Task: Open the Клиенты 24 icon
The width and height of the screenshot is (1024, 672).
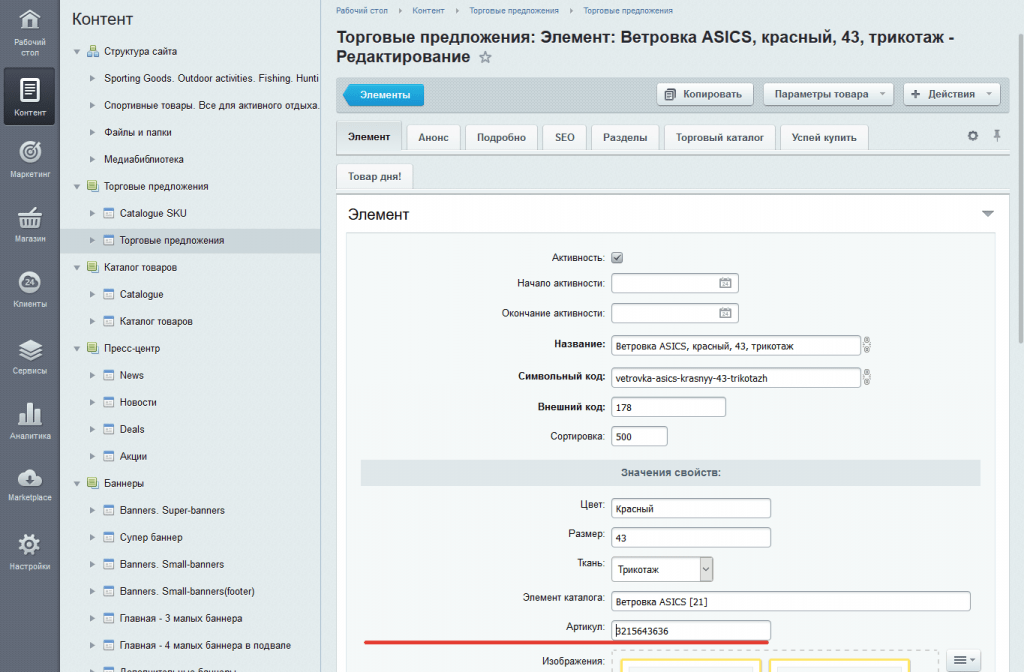Action: tap(29, 282)
